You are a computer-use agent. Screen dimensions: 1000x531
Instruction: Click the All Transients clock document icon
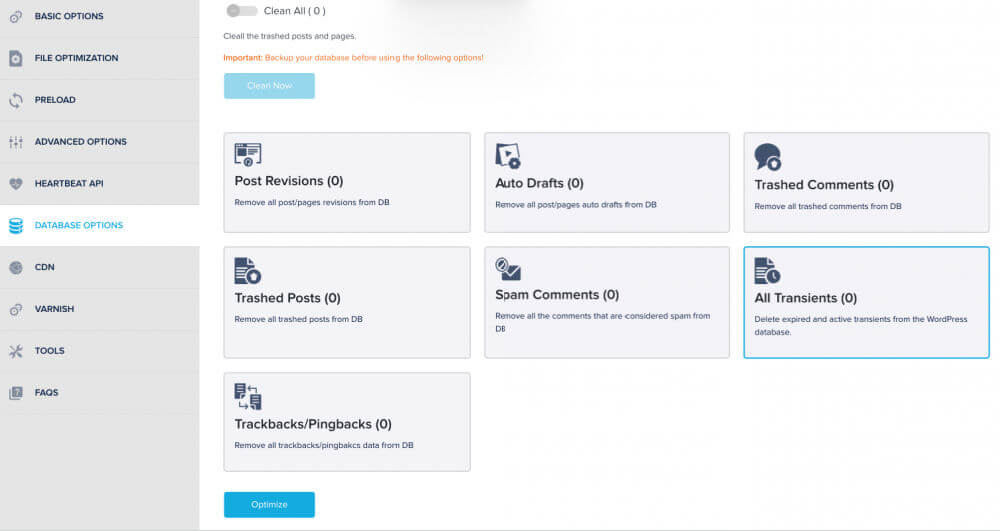click(x=767, y=271)
